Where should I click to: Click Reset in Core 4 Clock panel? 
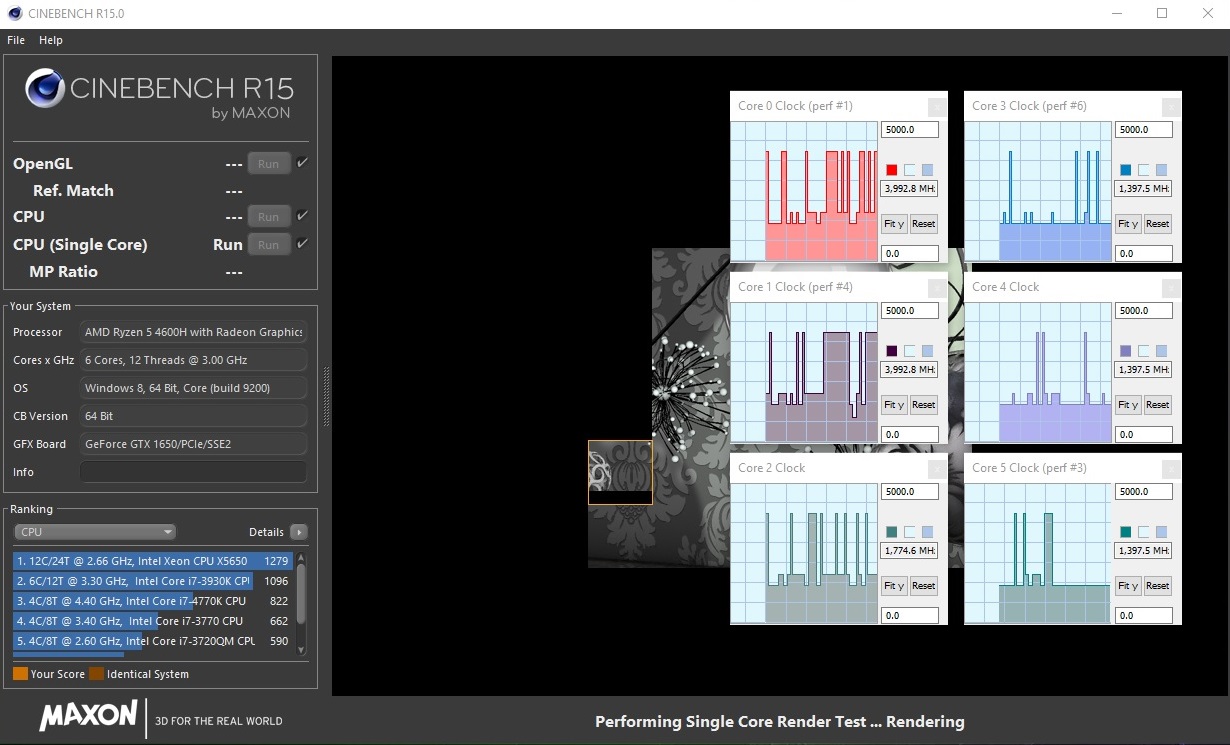[x=1157, y=405]
